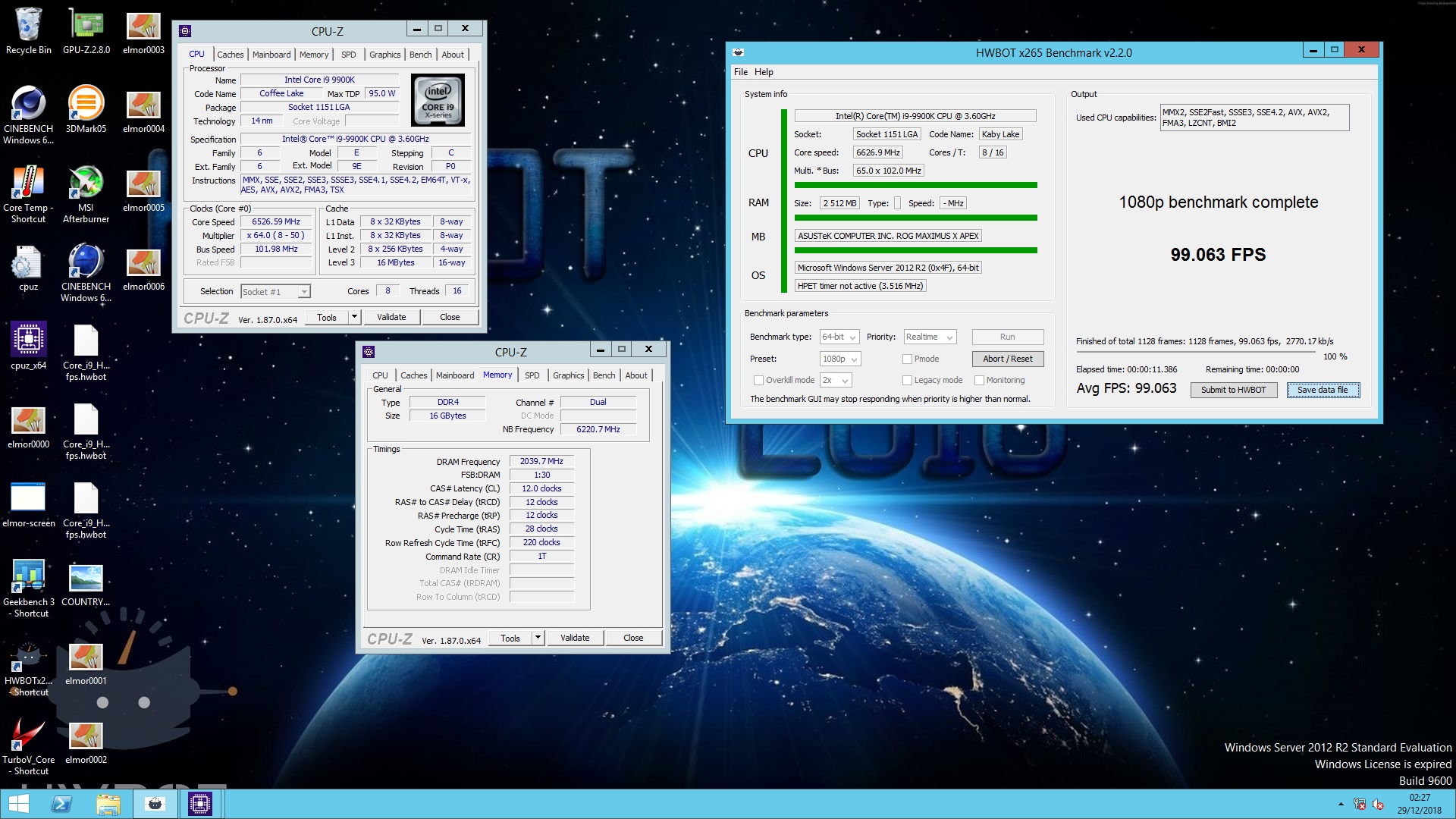
Task: Show hidden tray icons arrow
Action: (1341, 804)
